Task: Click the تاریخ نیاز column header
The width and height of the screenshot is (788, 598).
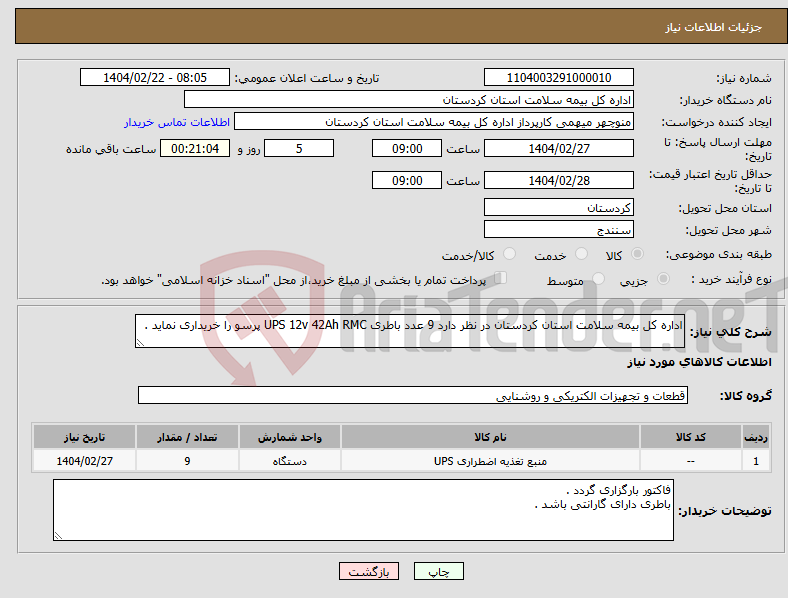Action: 84,437
